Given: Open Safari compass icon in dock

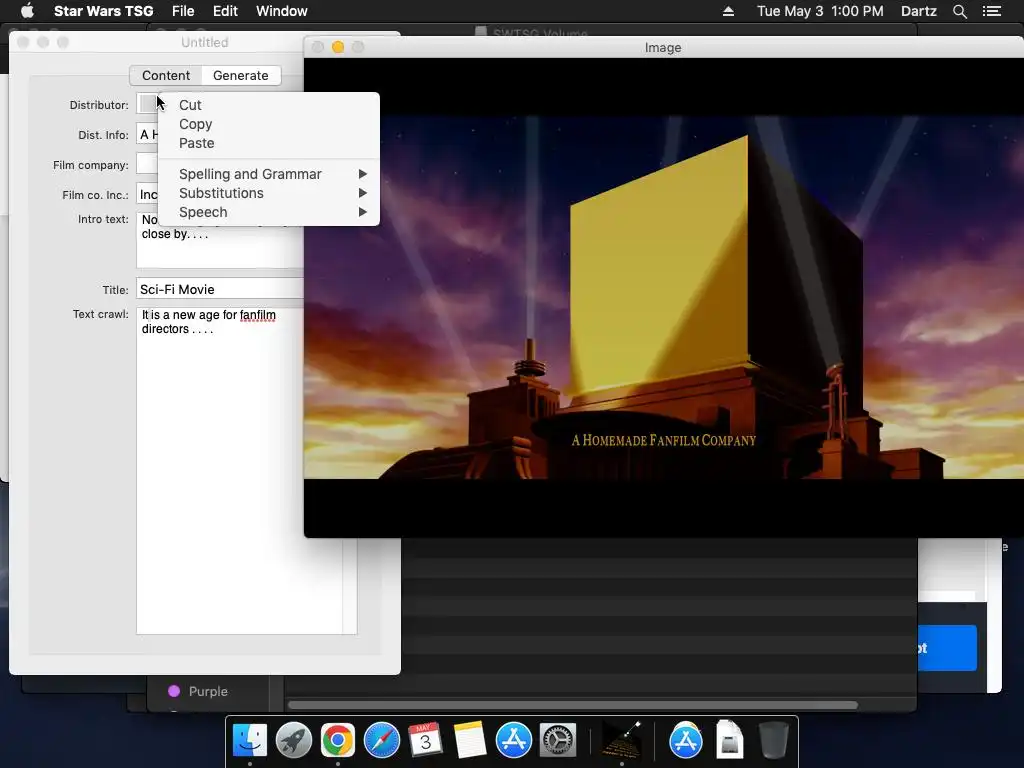Looking at the screenshot, I should click(381, 741).
